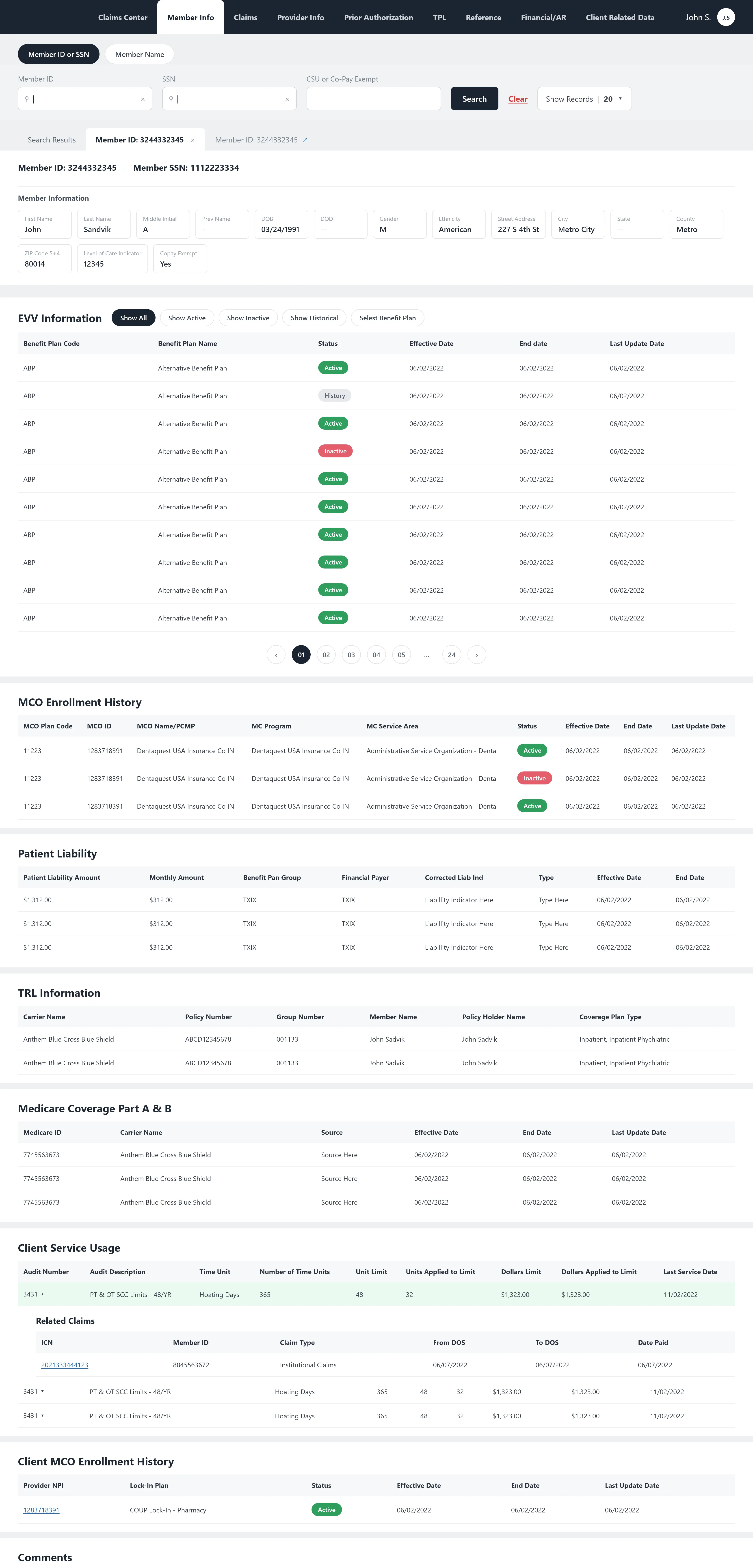
Task: Click the COUP Lock-In - Pharmacy cell
Action: (168, 1510)
